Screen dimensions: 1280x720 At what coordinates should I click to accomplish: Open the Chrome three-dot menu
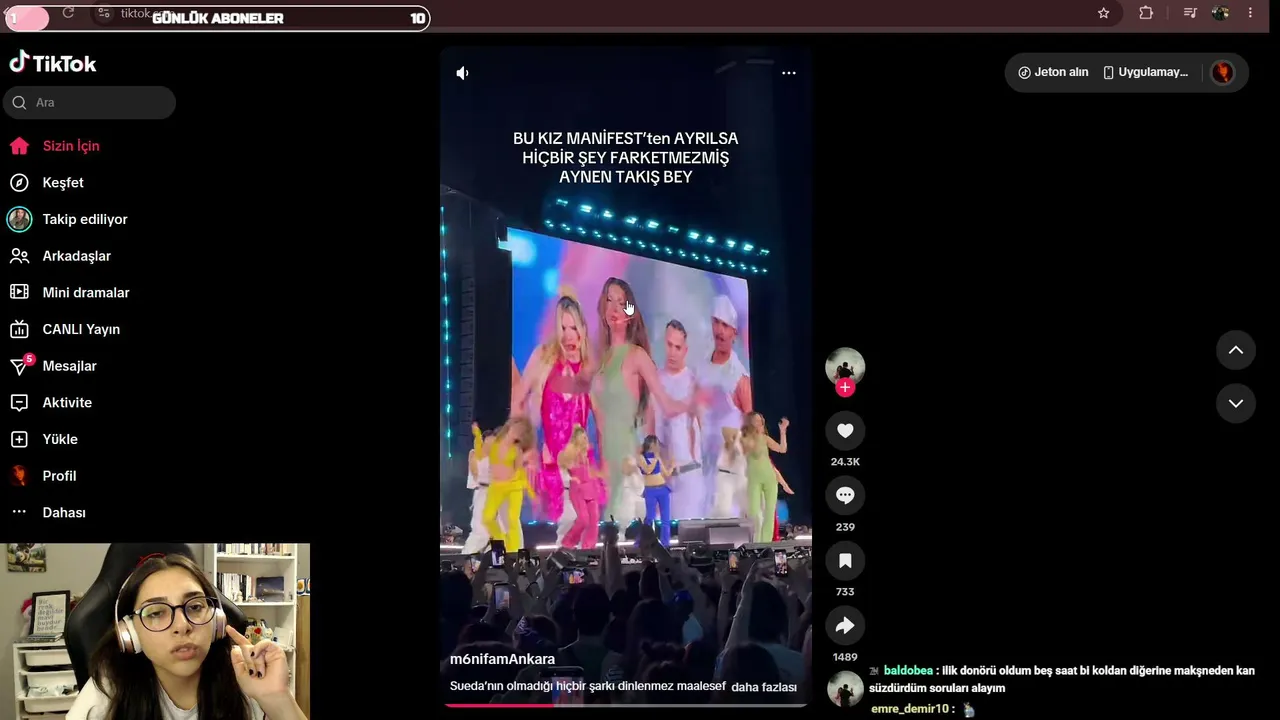point(1250,13)
